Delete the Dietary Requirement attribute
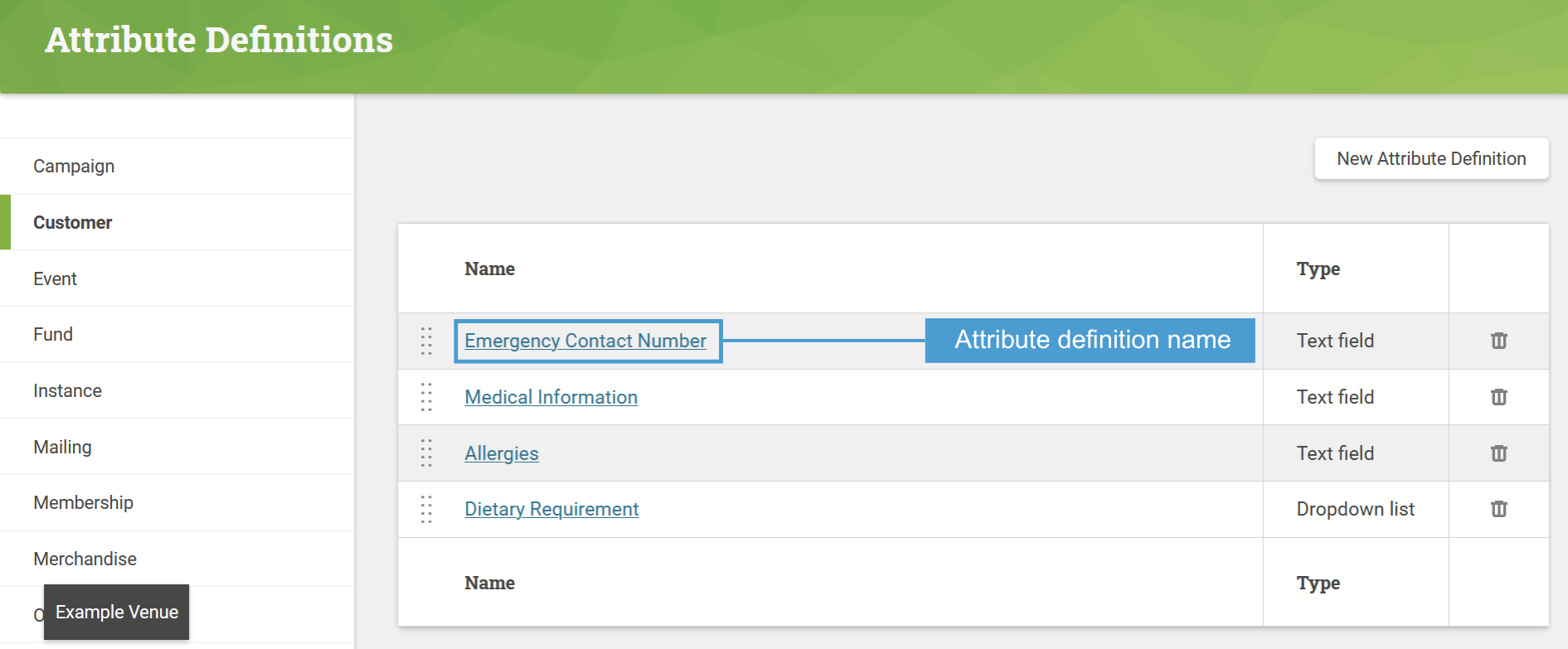The width and height of the screenshot is (1568, 649). point(1498,509)
